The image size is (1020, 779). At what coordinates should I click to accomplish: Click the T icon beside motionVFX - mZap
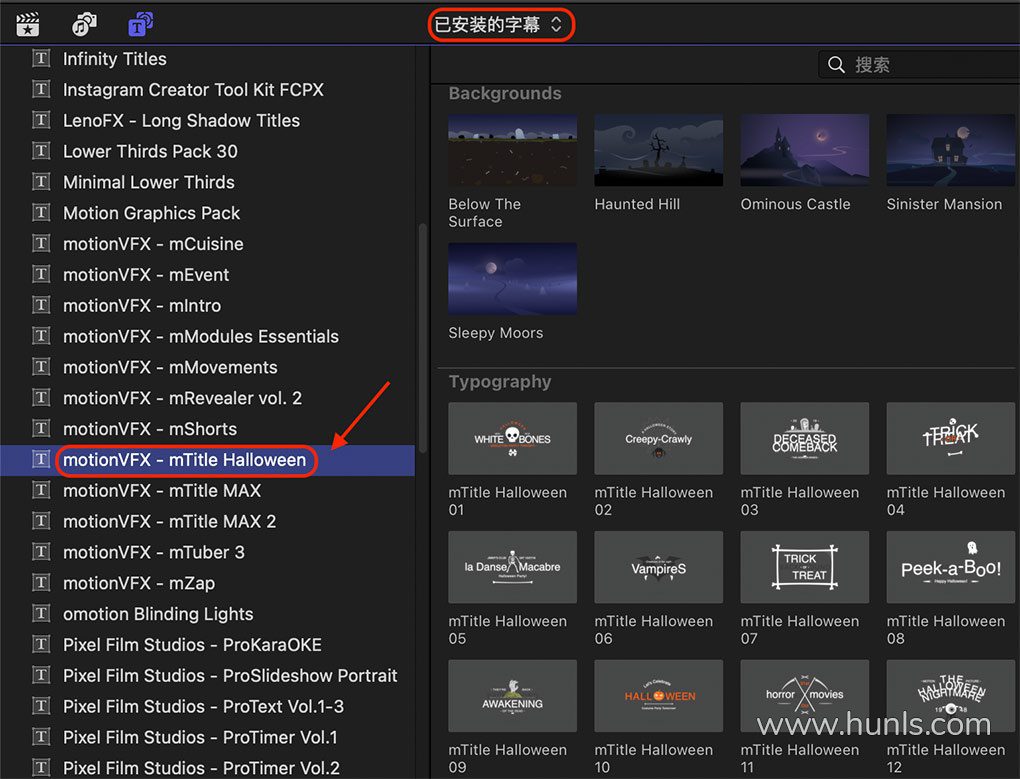click(x=41, y=583)
